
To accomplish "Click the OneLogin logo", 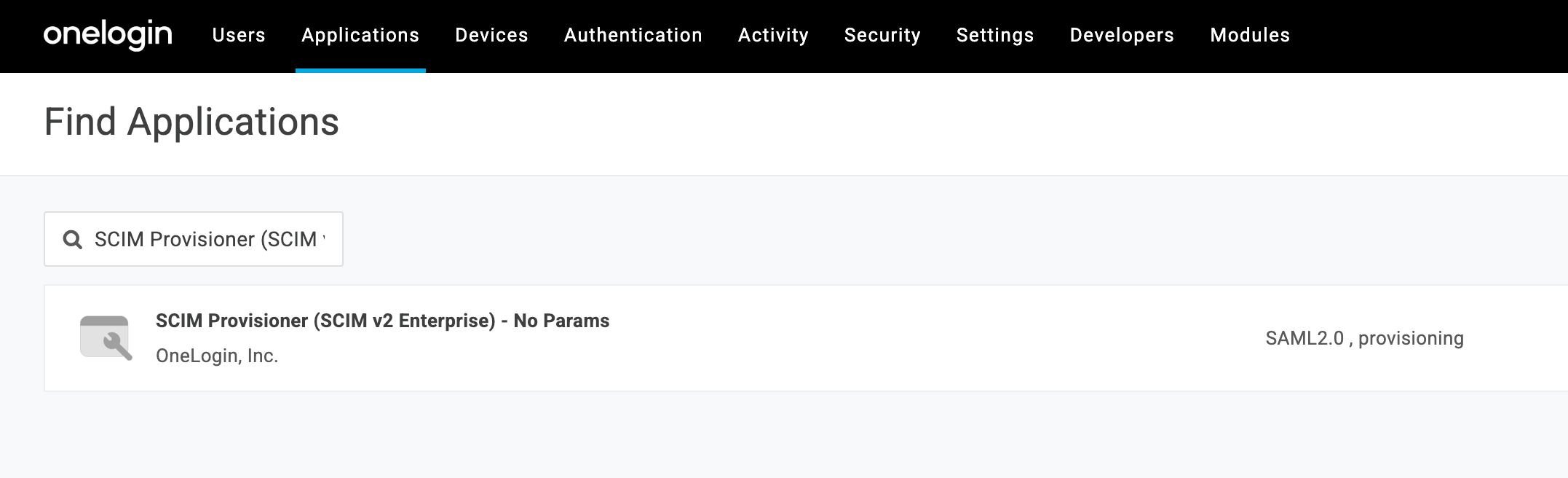I will [x=108, y=33].
